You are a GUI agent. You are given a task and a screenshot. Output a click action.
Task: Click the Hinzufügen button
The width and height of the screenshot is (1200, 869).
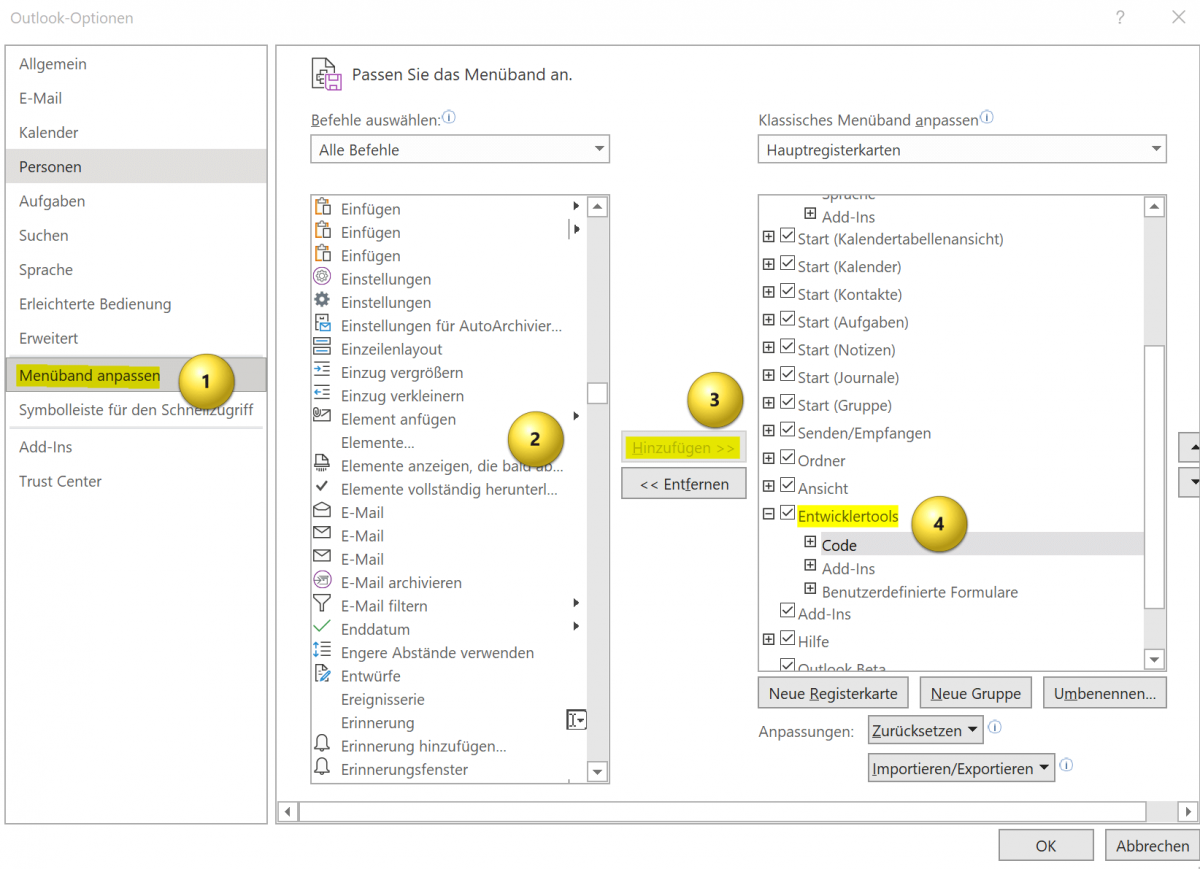point(683,447)
